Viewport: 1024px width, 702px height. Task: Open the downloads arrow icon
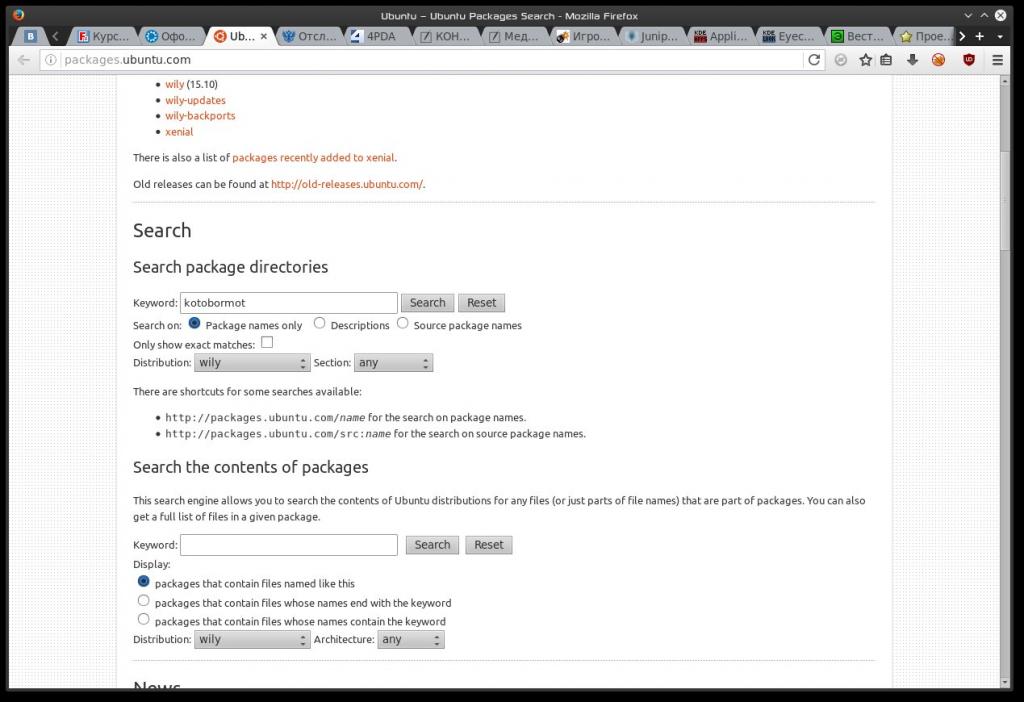912,60
